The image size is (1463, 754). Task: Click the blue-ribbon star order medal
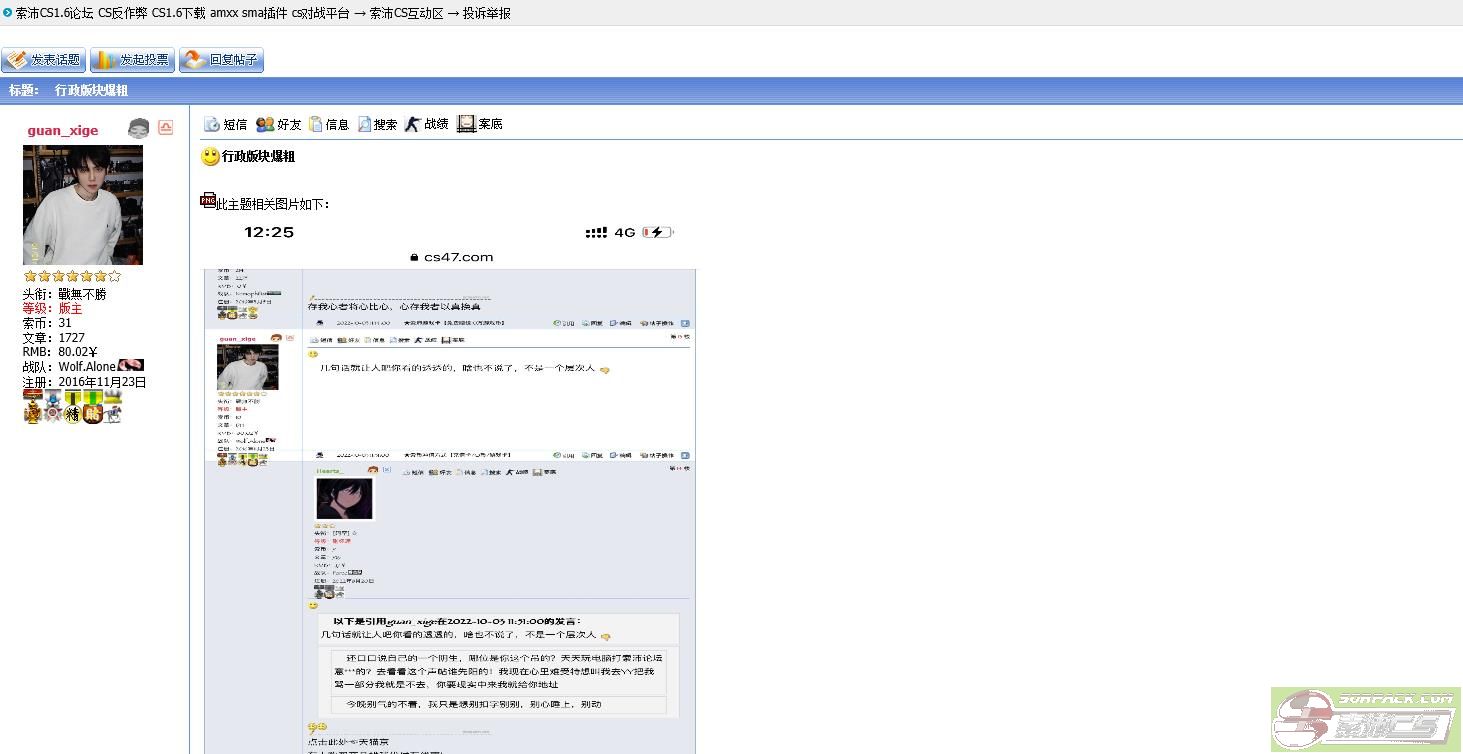click(52, 406)
